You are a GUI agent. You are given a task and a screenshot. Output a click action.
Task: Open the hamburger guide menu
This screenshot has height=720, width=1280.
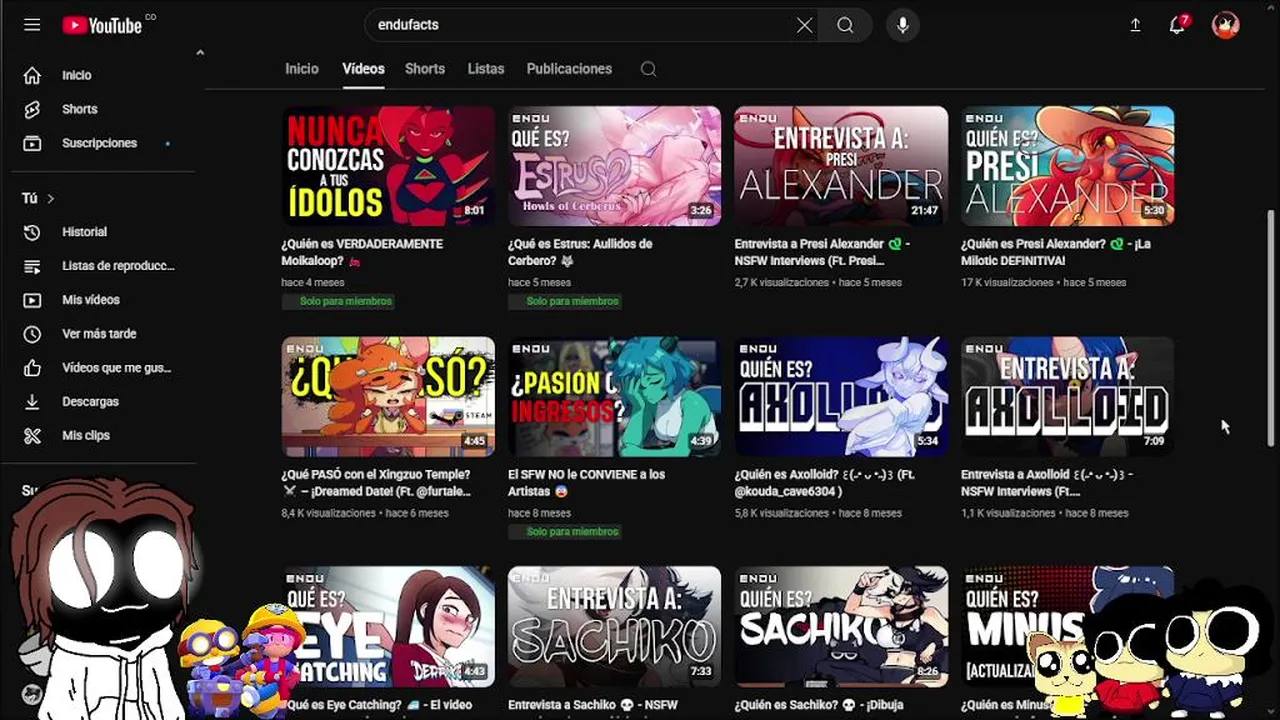point(32,25)
